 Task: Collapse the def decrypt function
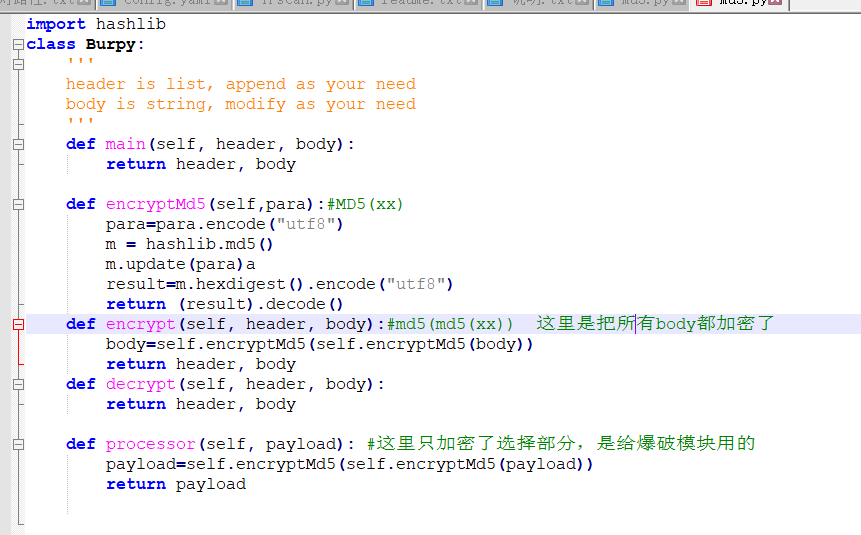coord(18,385)
